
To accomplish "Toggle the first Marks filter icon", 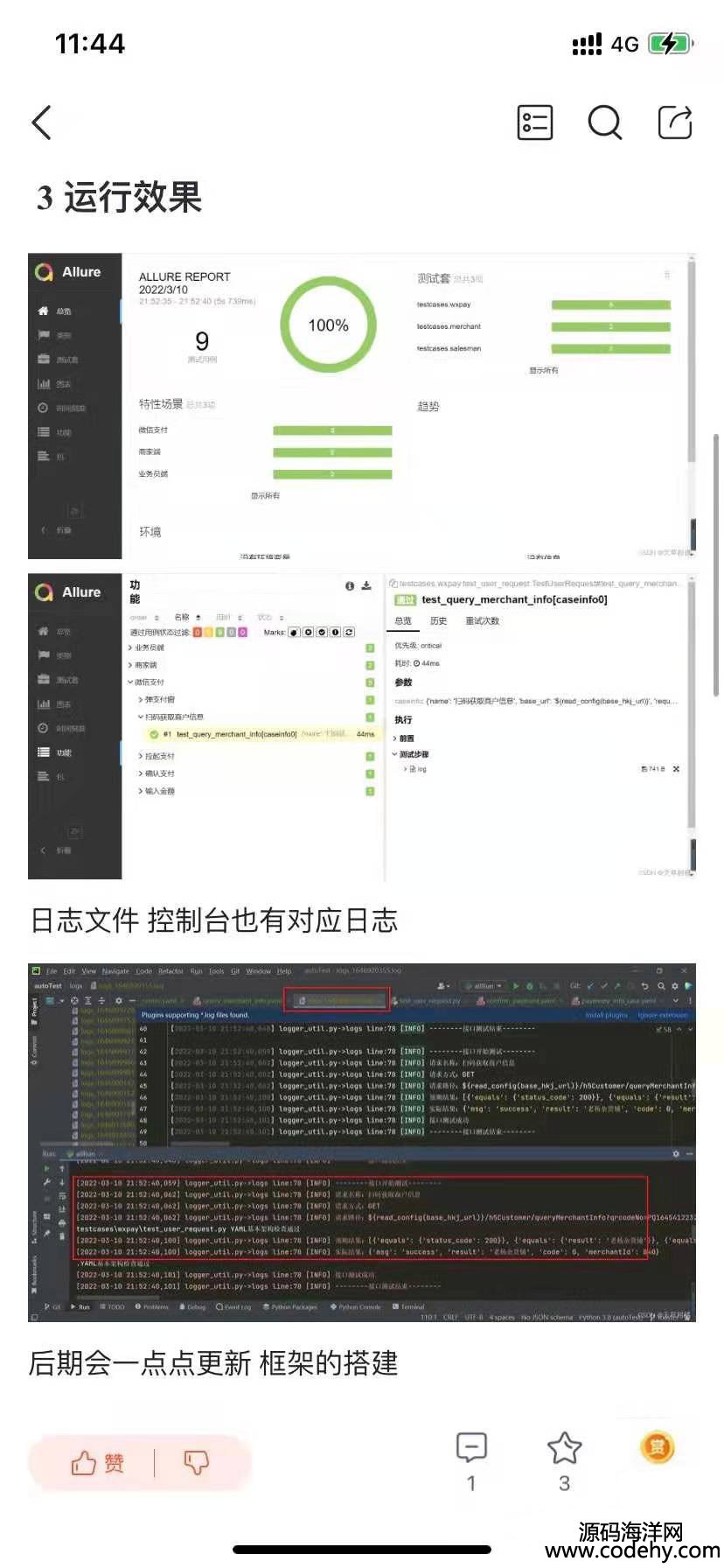I will click(x=294, y=632).
